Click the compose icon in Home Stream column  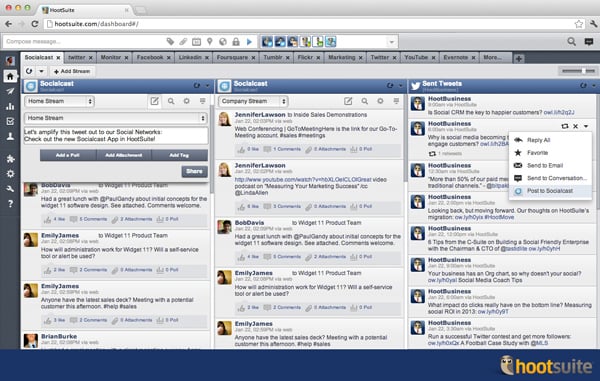pyautogui.click(x=155, y=101)
